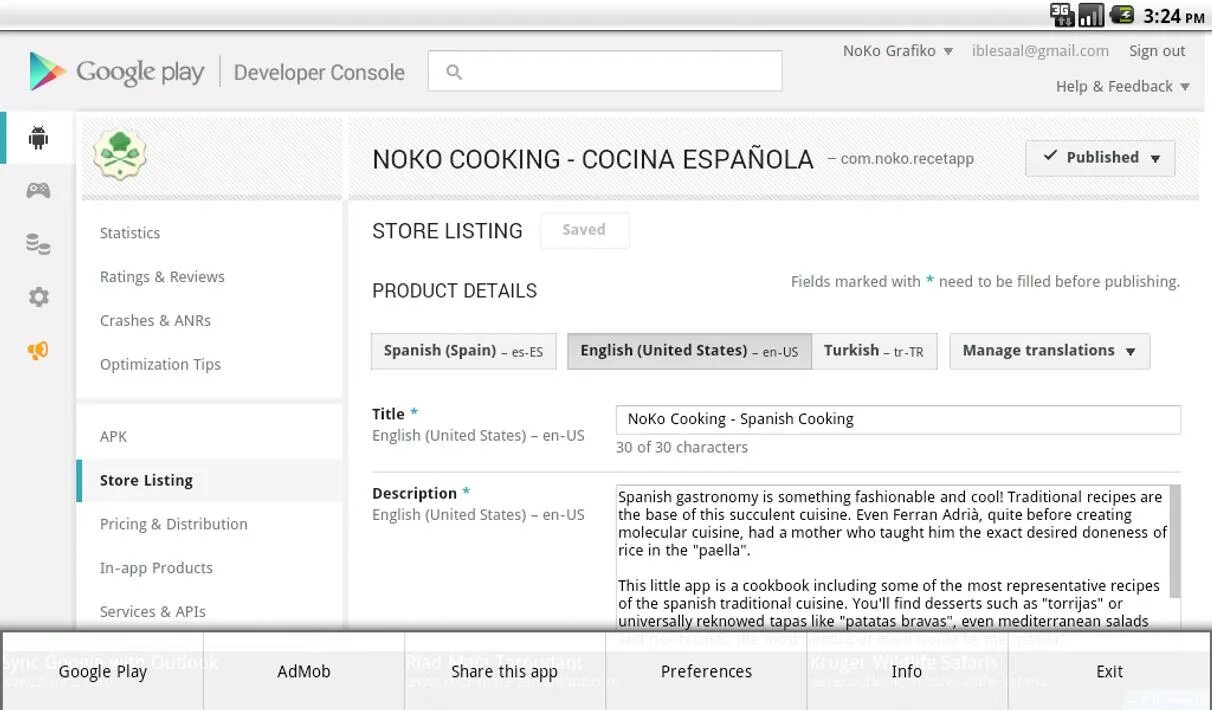The image size is (1212, 710).
Task: Click the iblesaal@gmail.com account email
Action: 1040,51
